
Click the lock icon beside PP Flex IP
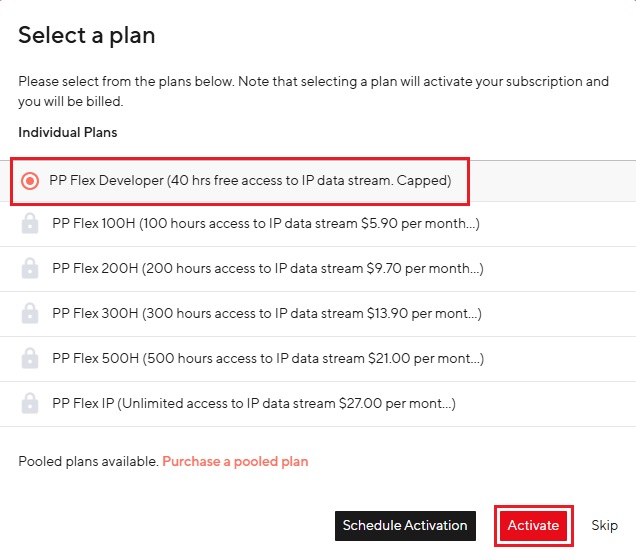(x=31, y=404)
